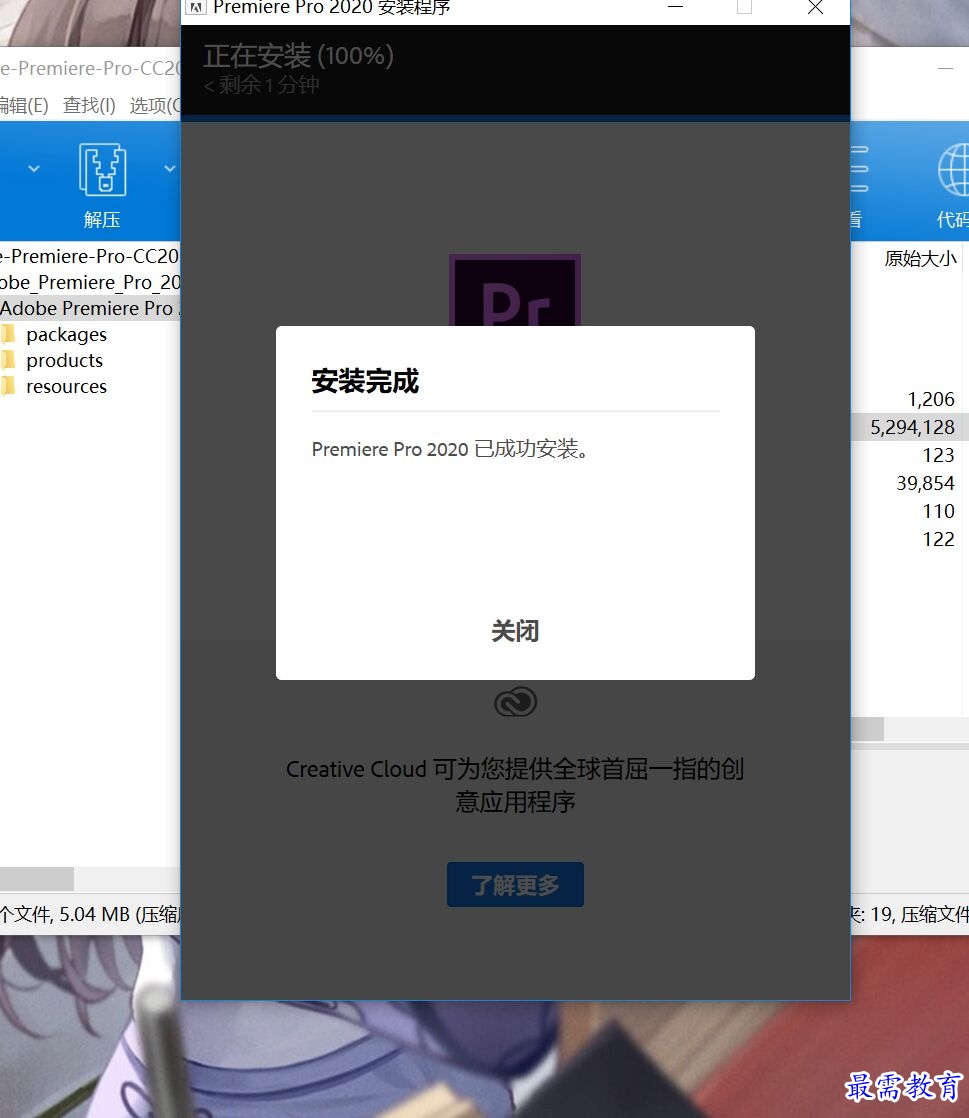Open the dropdown arrow right of 解压
The image size is (969, 1118).
coord(170,169)
